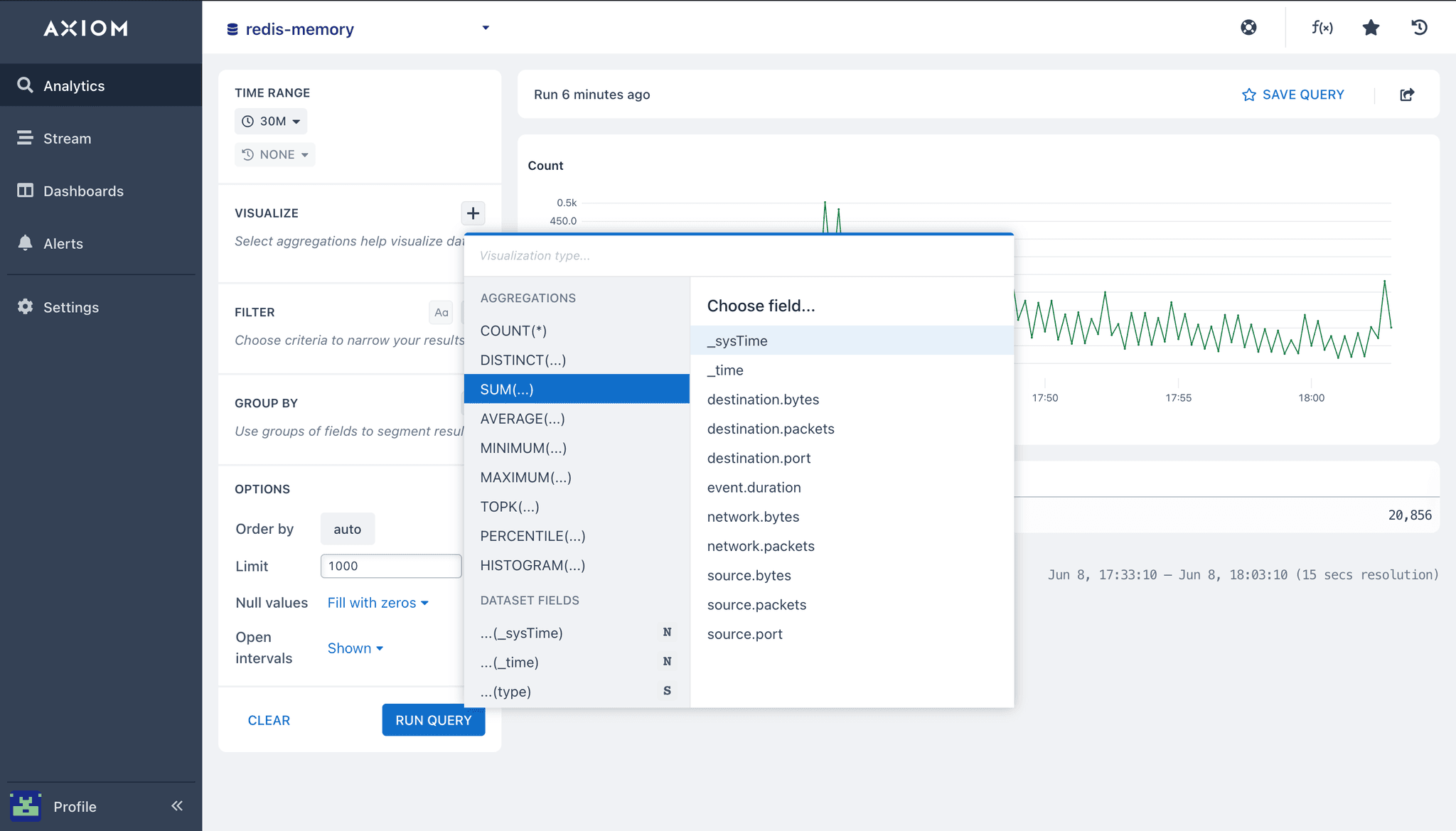
Task: Open the 30M time range dropdown
Action: pyautogui.click(x=270, y=121)
